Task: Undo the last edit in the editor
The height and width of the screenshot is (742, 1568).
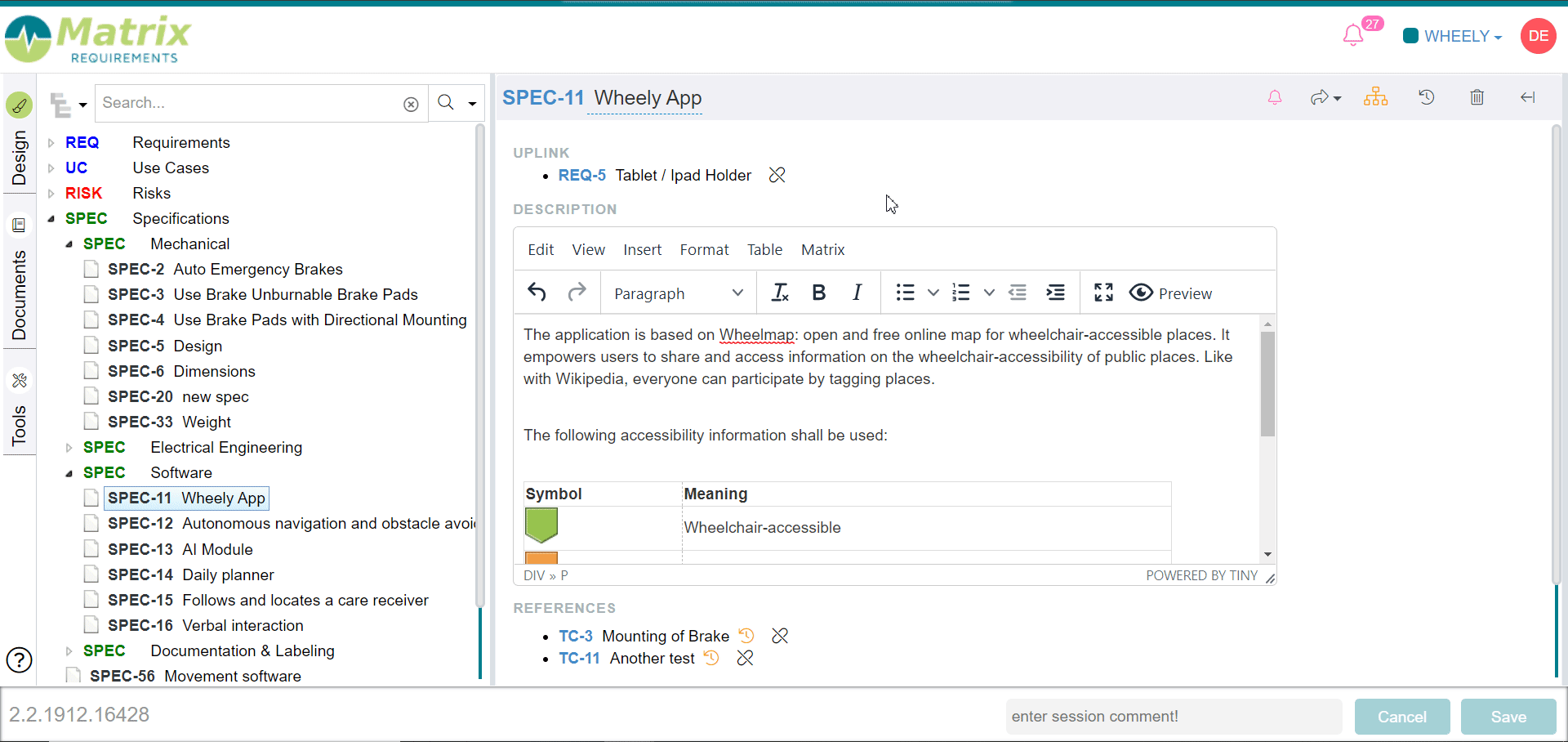Action: click(537, 293)
